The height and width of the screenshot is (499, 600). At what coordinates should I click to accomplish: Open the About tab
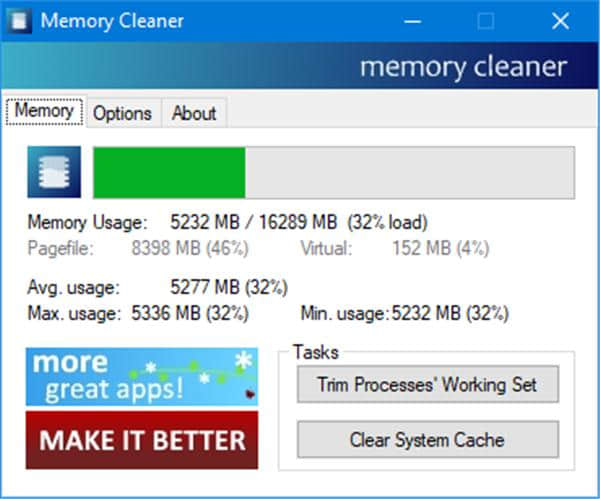click(x=194, y=113)
